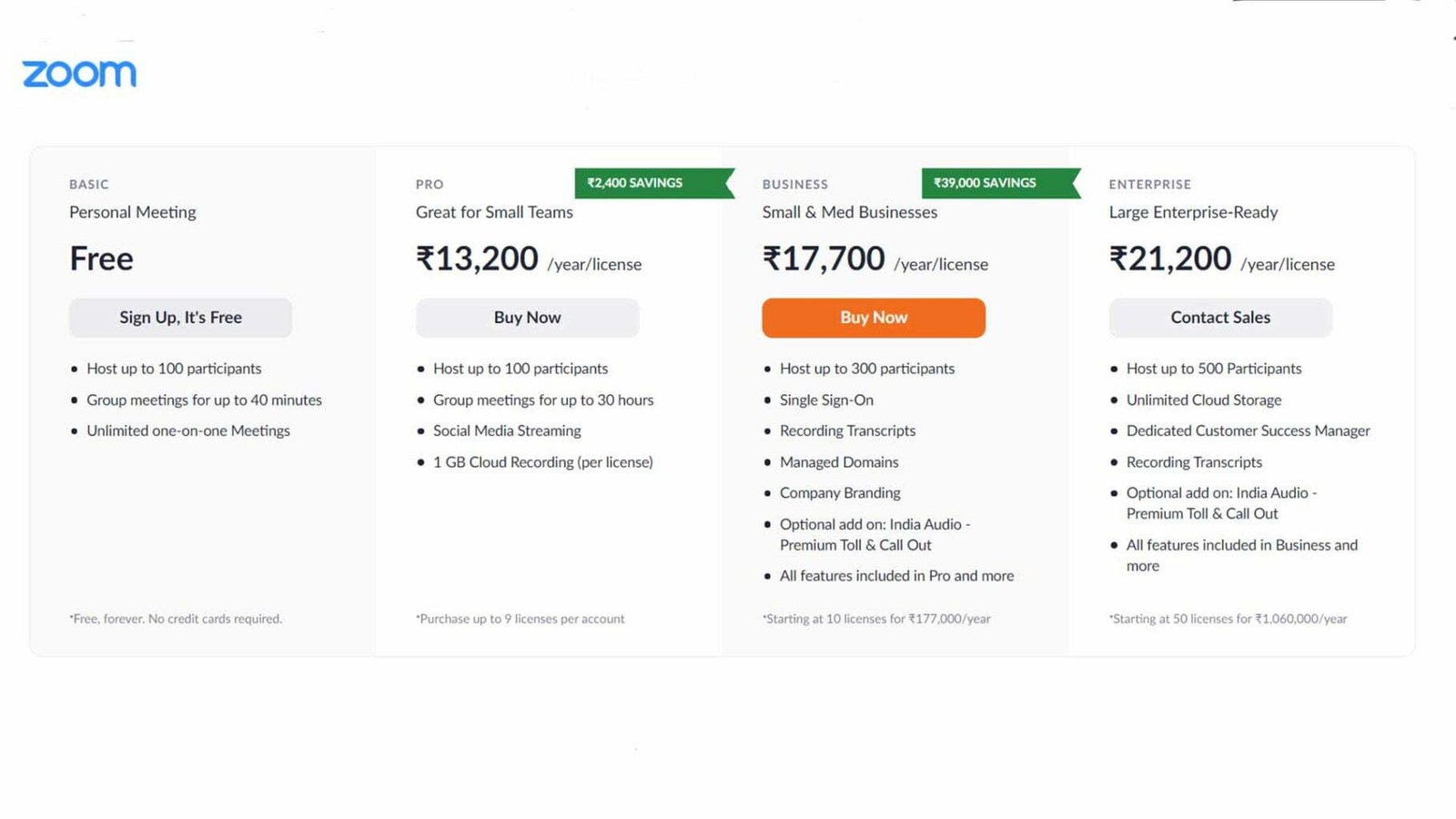Click Unlimited Cloud Storage feature item
Image resolution: width=1456 pixels, height=819 pixels.
[x=1204, y=400]
